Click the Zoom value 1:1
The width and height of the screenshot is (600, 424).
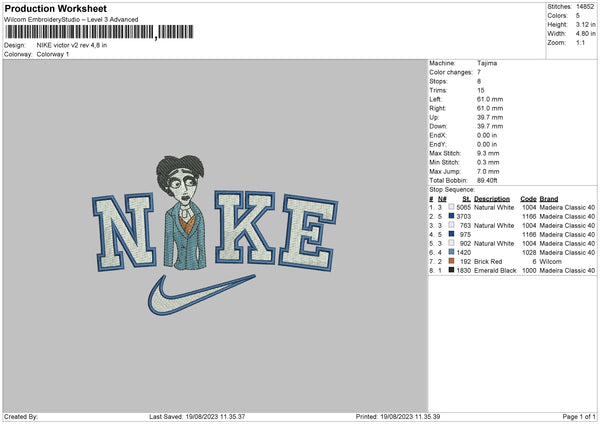pyautogui.click(x=580, y=43)
